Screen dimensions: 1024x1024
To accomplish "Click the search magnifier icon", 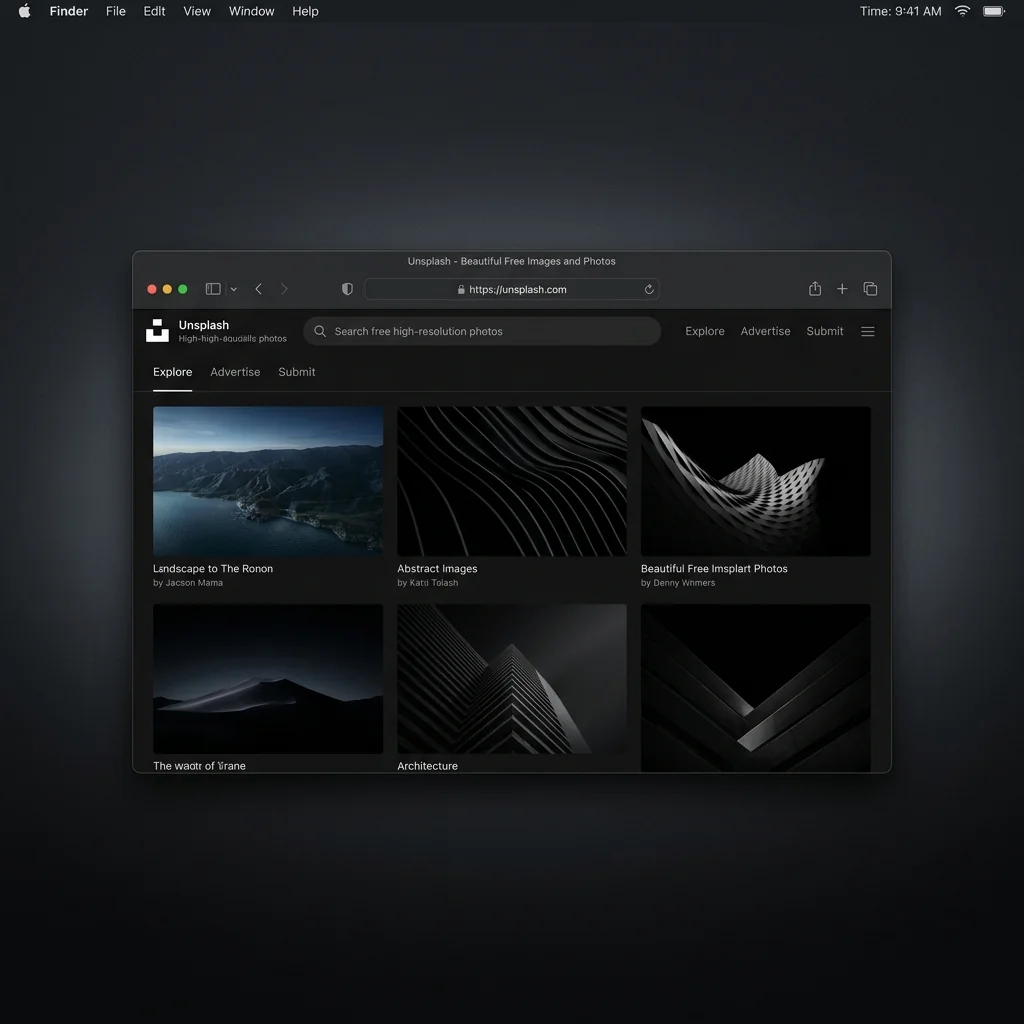I will pyautogui.click(x=320, y=331).
